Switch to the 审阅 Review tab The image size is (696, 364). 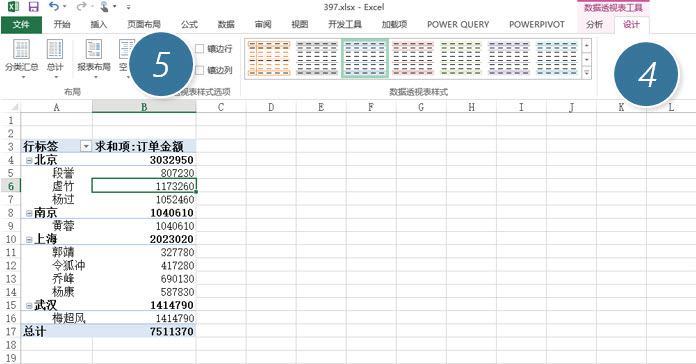(x=263, y=24)
